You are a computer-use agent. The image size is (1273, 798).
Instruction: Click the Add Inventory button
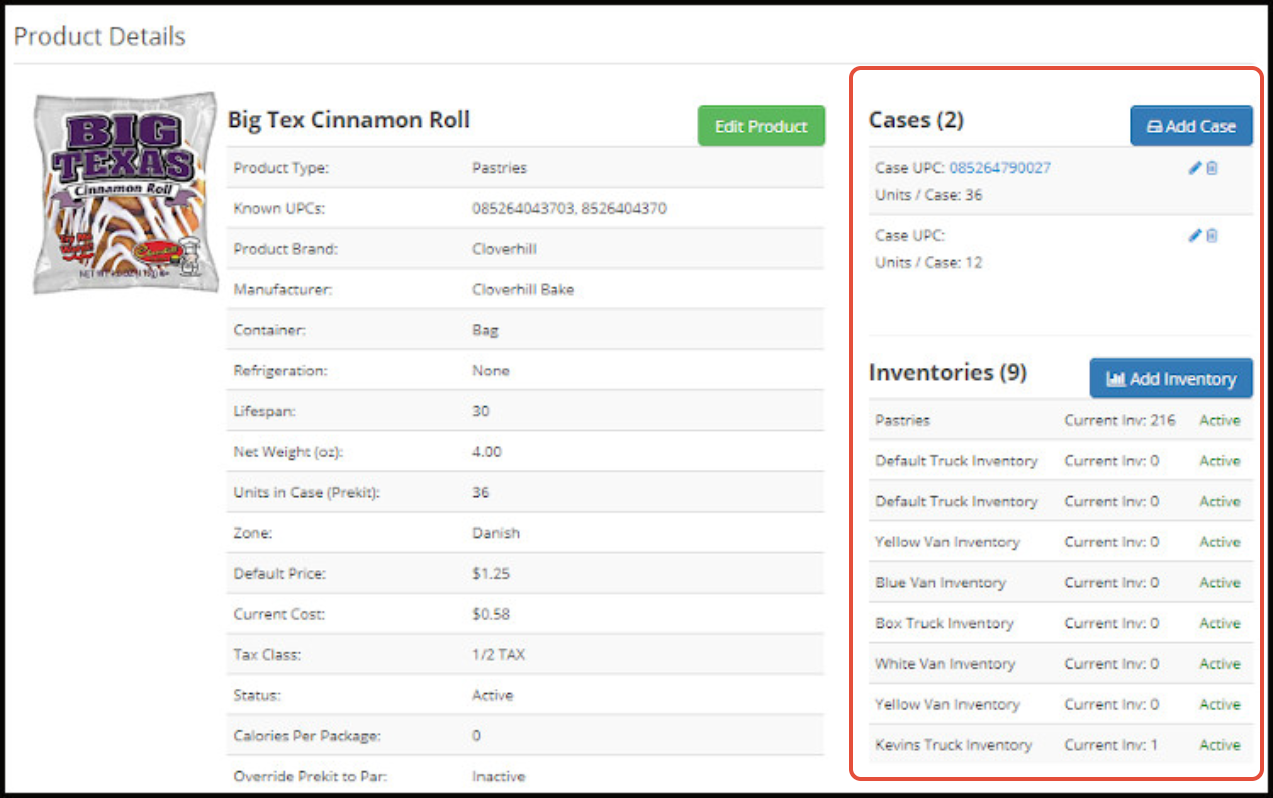click(1171, 379)
